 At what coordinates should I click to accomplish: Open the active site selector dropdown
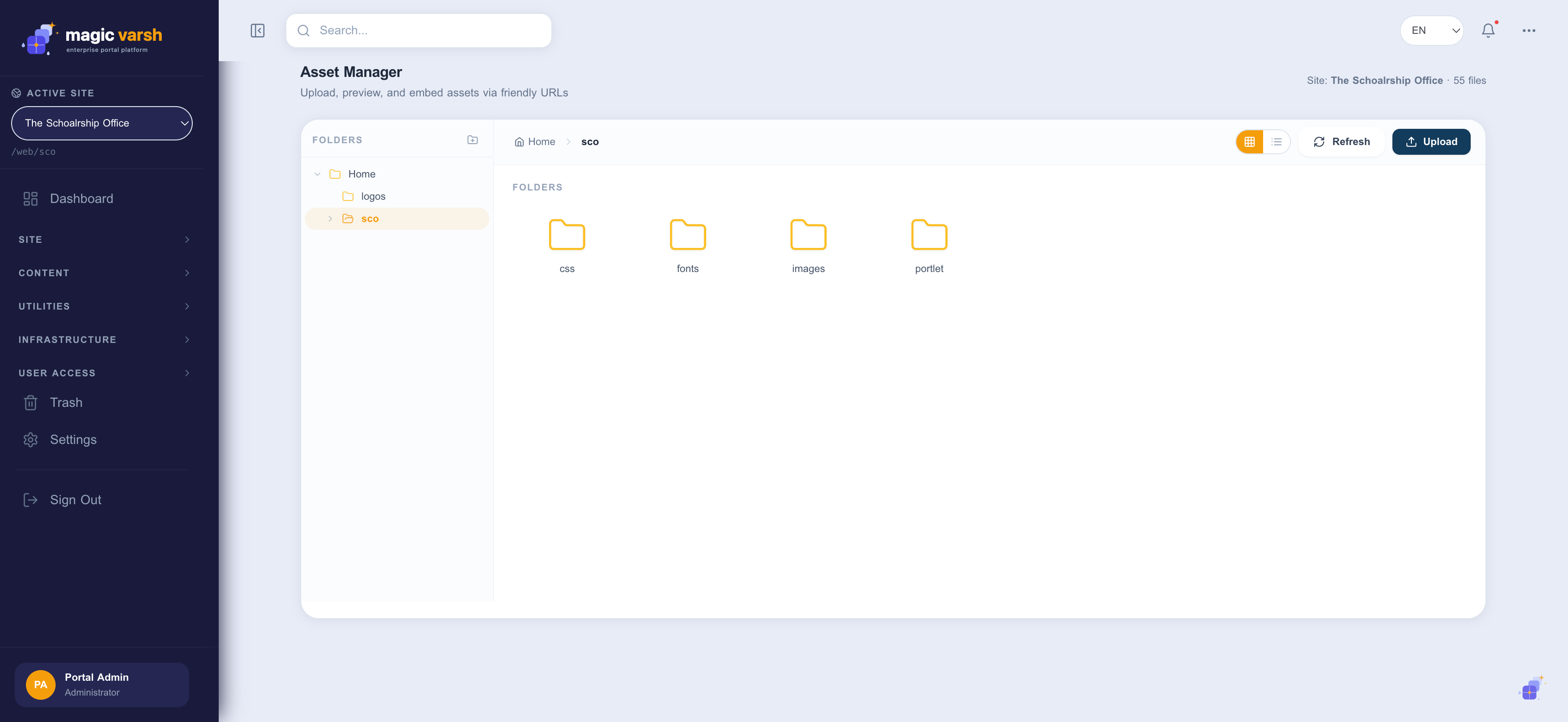(101, 123)
